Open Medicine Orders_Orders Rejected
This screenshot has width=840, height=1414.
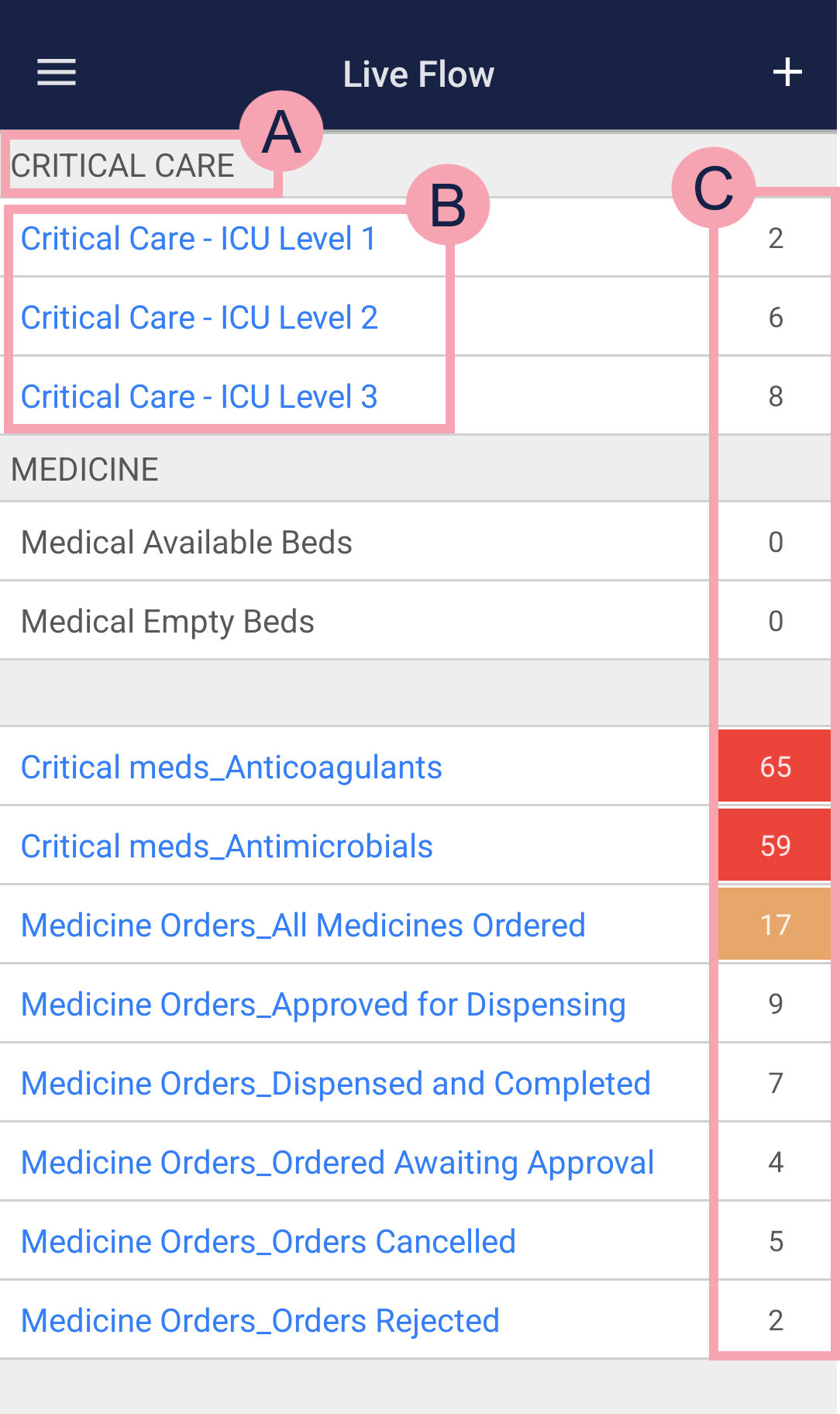(260, 1321)
